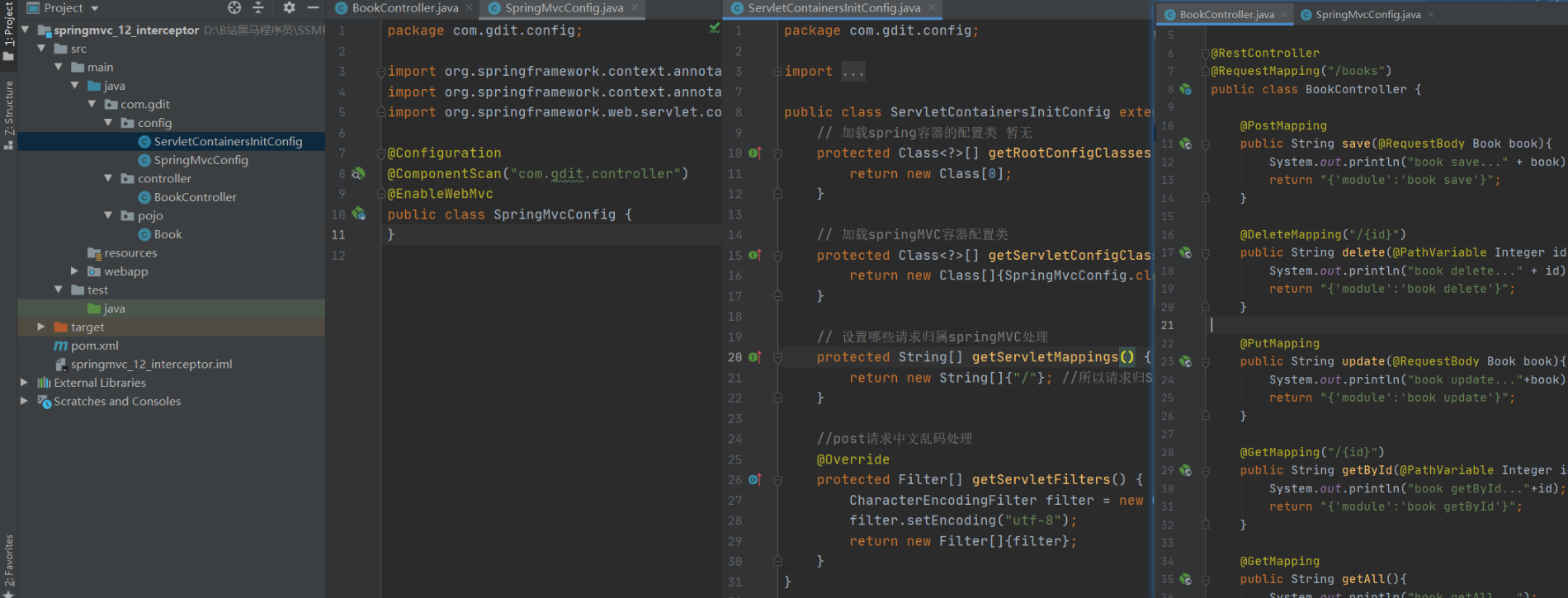Screen dimensions: 1568x598
Task: Close right BookController.java tab
Action: (1284, 15)
